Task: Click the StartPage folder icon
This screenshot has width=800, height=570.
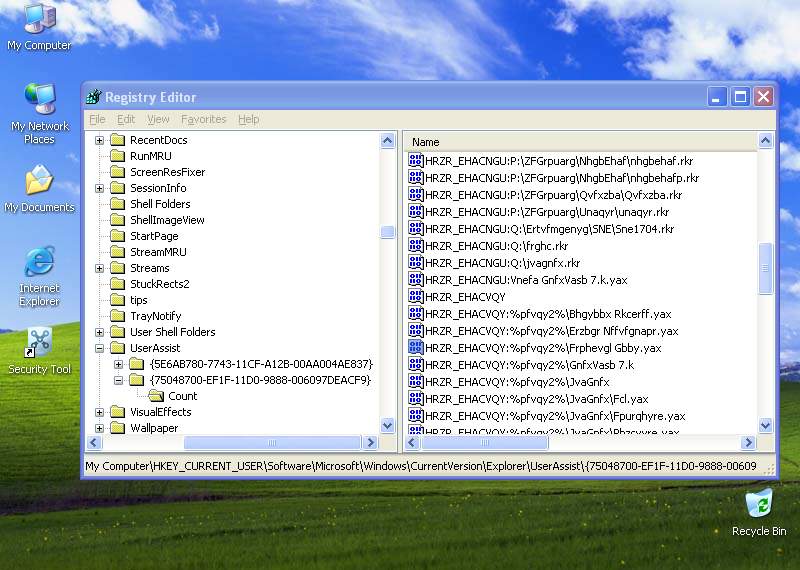Action: point(118,236)
